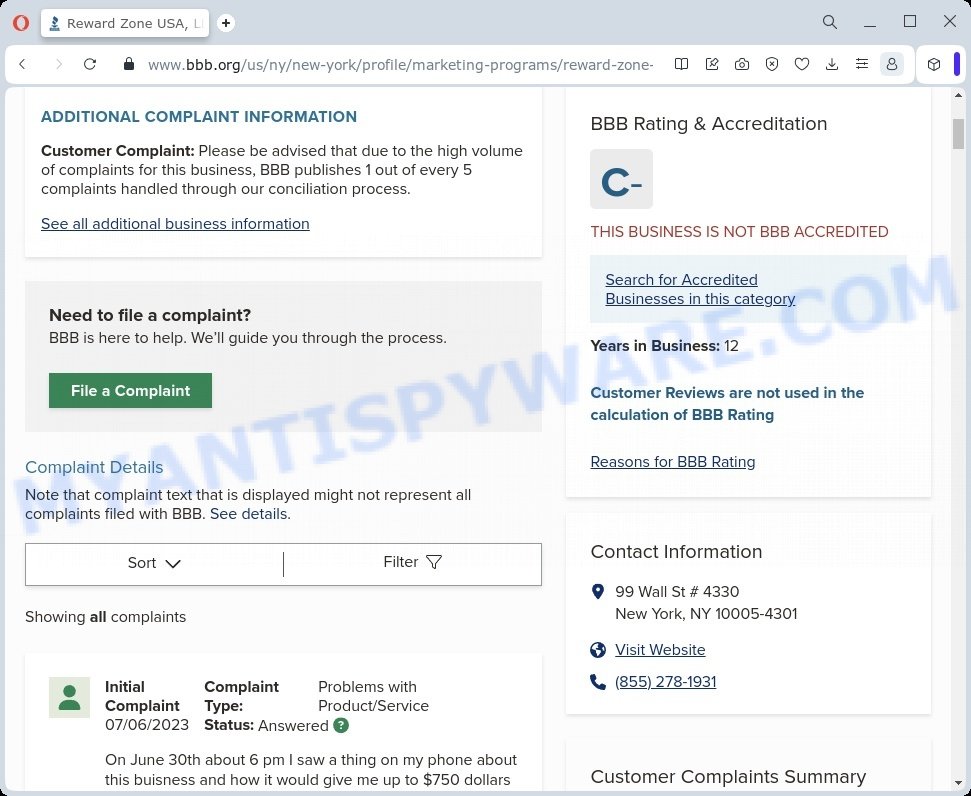View site security padlock info

click(129, 64)
